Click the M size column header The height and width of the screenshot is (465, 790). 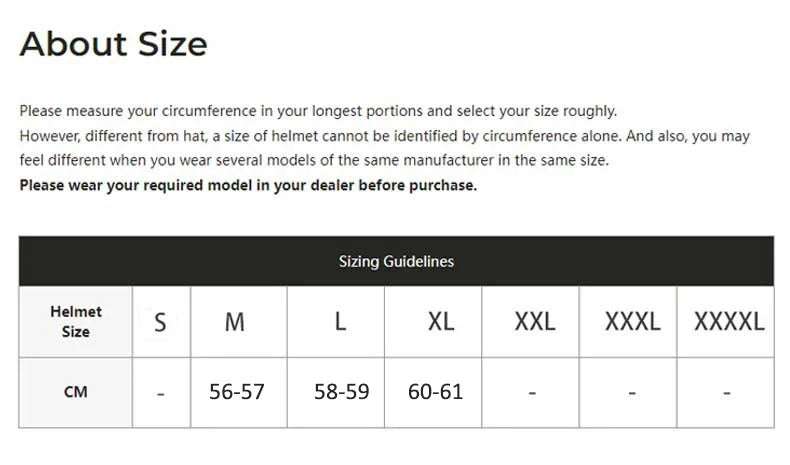pyautogui.click(x=235, y=322)
